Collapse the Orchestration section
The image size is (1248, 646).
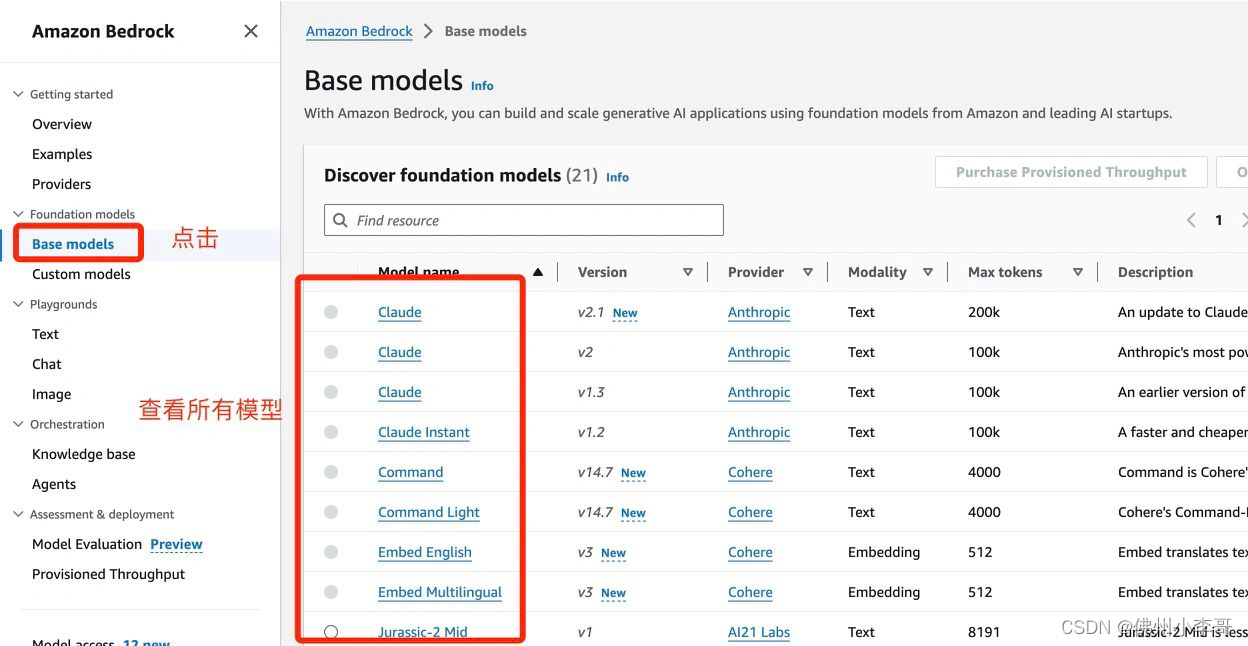[x=18, y=424]
